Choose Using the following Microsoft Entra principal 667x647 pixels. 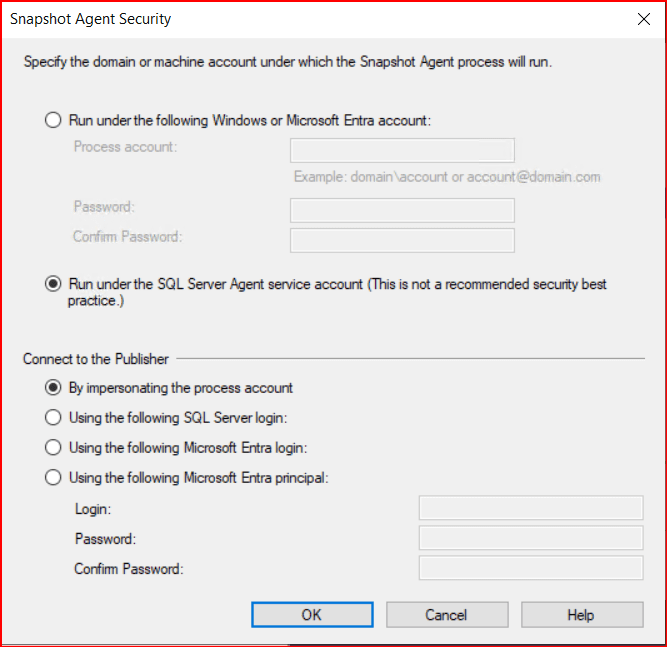53,478
